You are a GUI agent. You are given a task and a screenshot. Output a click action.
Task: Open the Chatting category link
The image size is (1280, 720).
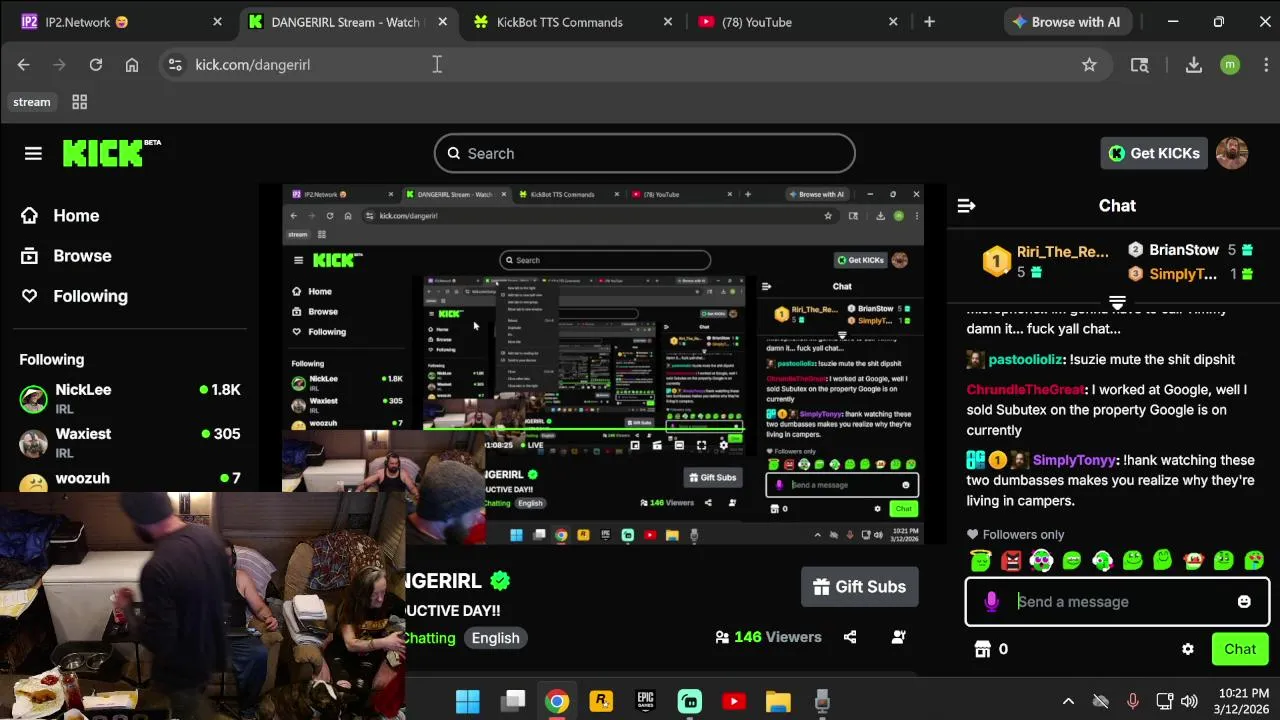430,638
